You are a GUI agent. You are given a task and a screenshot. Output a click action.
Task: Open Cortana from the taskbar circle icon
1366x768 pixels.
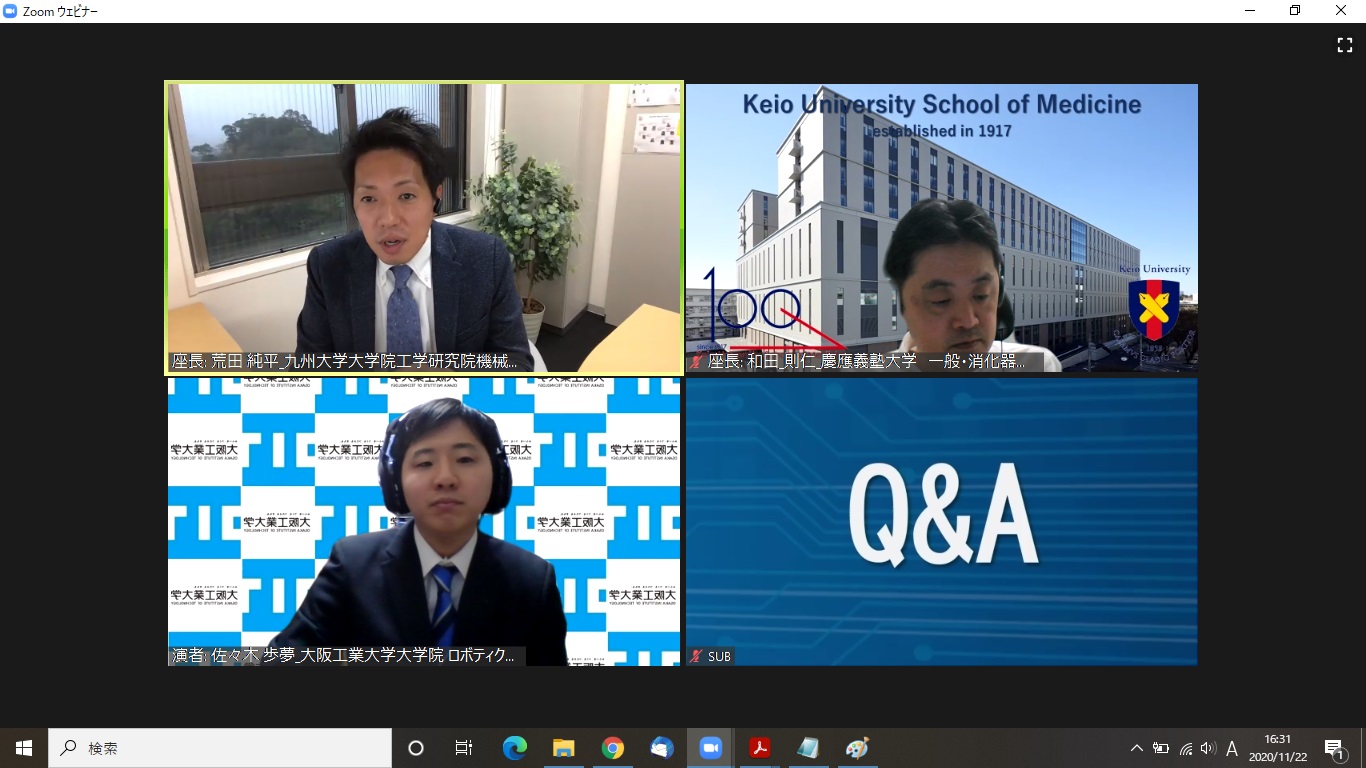(416, 748)
